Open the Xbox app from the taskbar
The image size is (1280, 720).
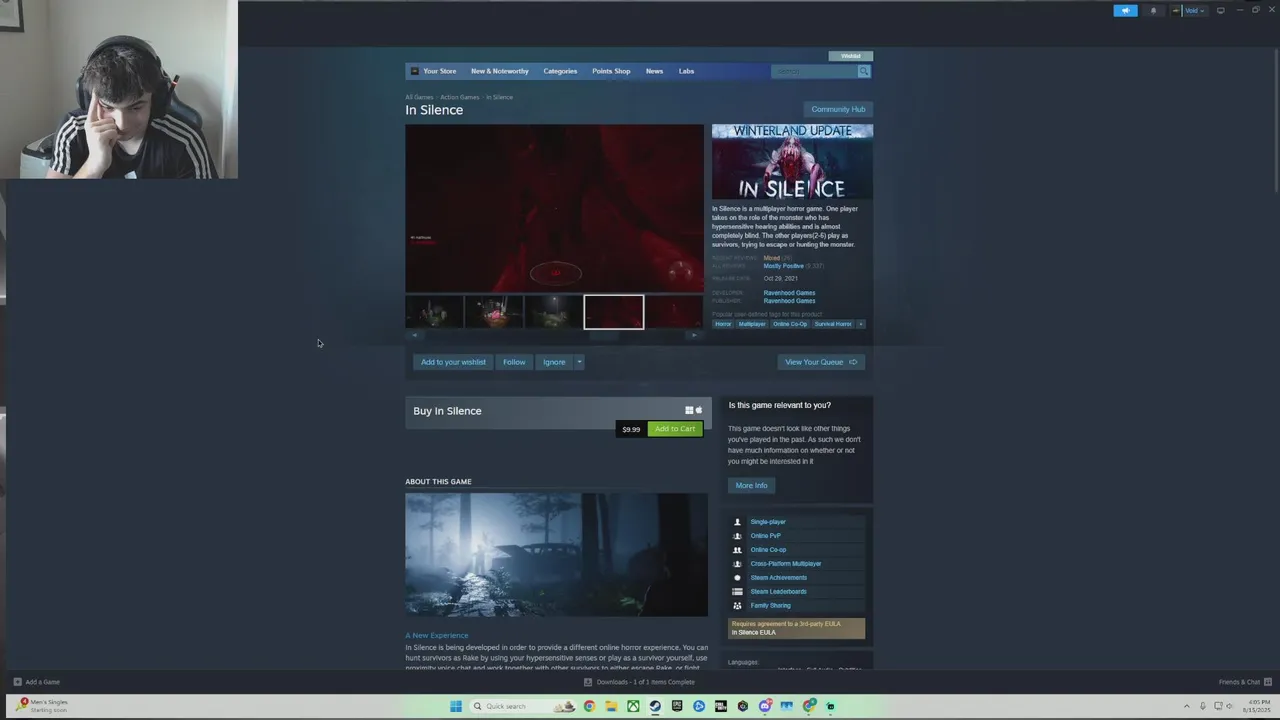tap(633, 706)
